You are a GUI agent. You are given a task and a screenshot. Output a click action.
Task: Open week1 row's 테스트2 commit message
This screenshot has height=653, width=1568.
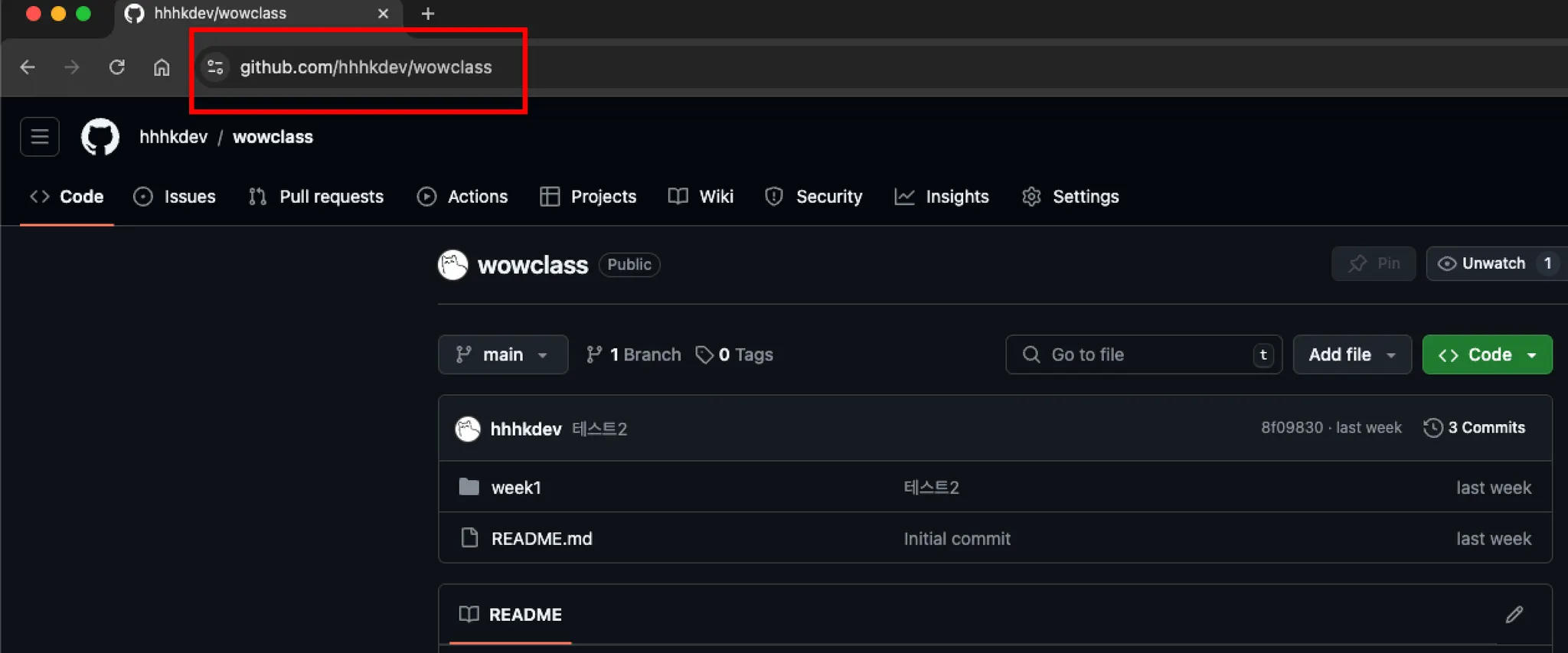(x=931, y=488)
